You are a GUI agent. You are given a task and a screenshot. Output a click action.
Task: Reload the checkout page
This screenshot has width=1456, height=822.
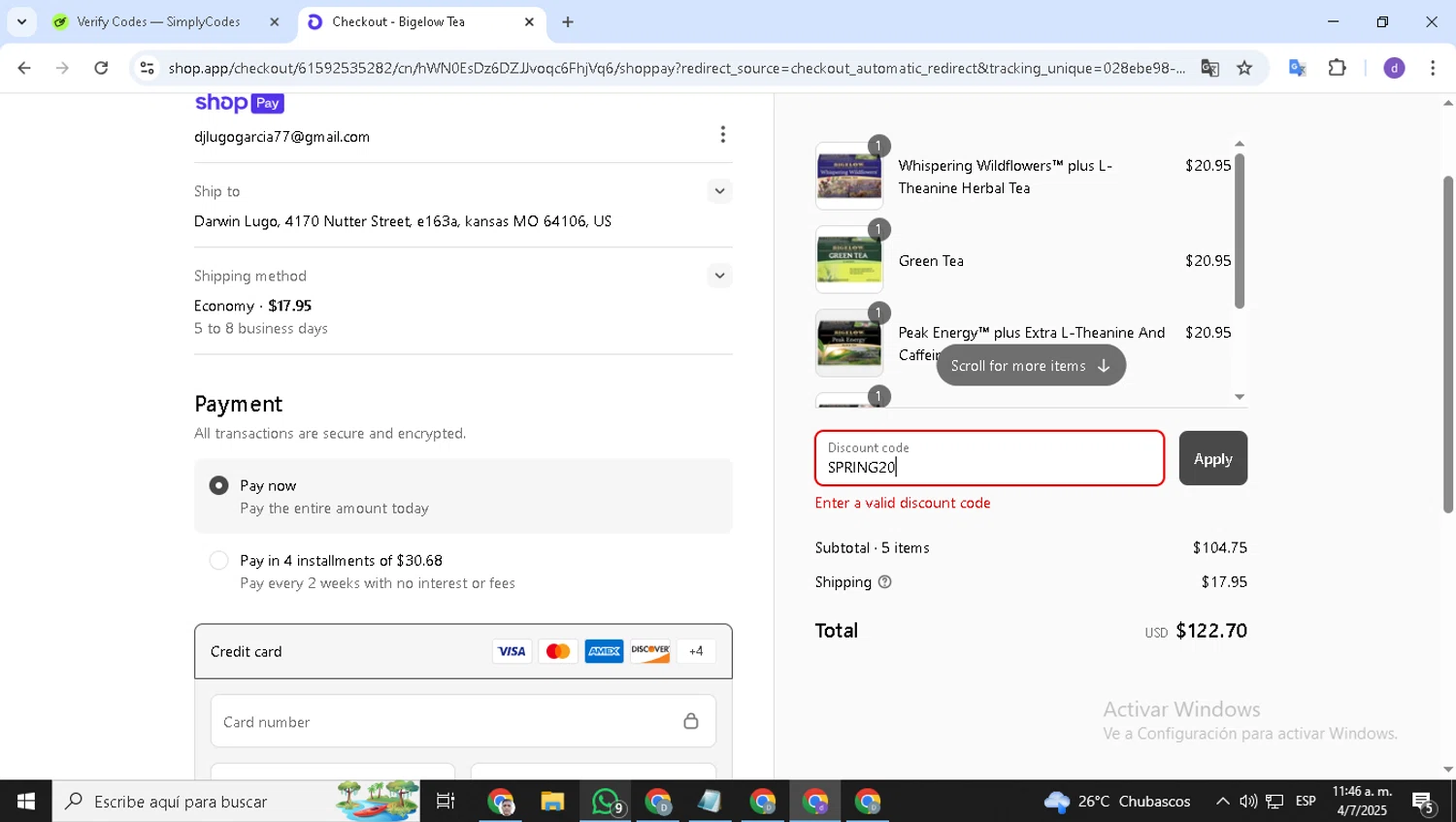coord(101,68)
